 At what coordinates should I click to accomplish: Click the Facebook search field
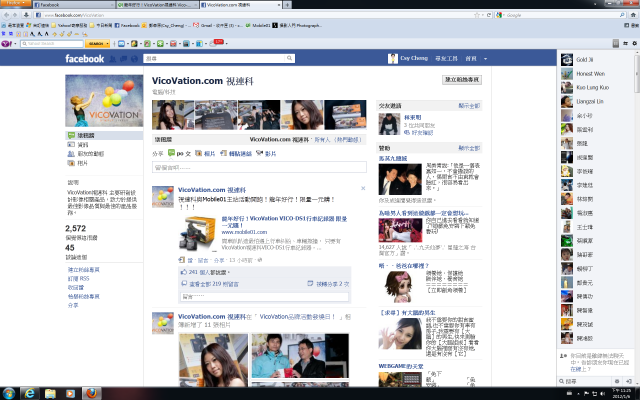click(214, 58)
